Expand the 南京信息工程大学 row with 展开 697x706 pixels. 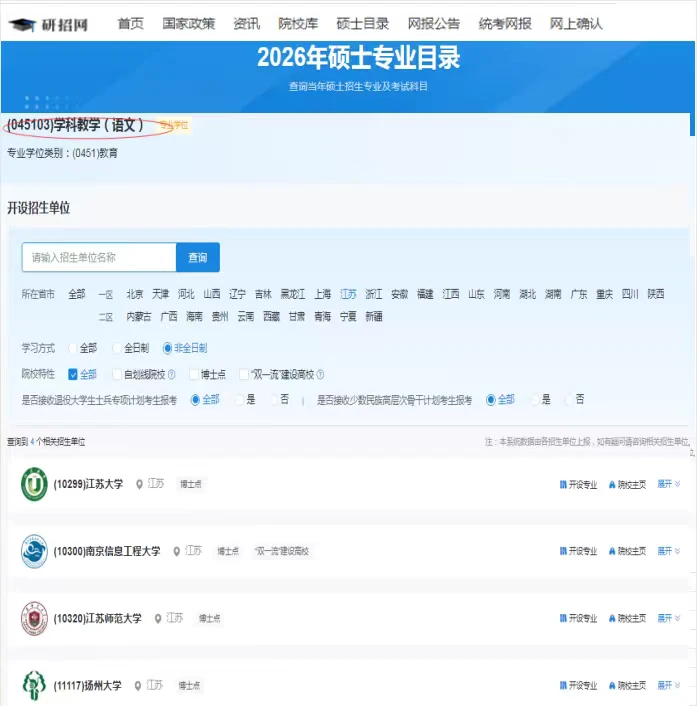669,551
